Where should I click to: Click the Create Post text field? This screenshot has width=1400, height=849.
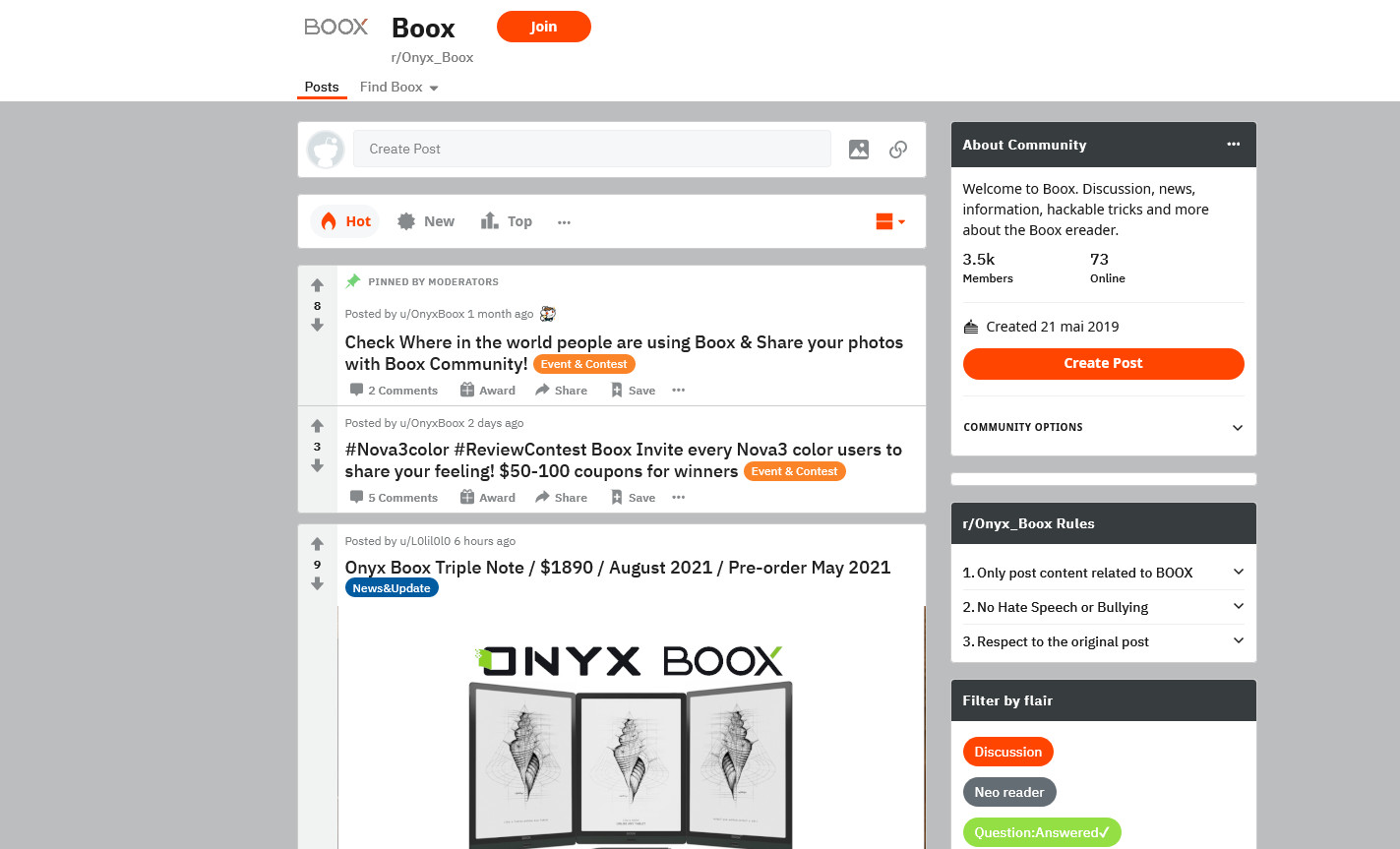click(x=592, y=150)
